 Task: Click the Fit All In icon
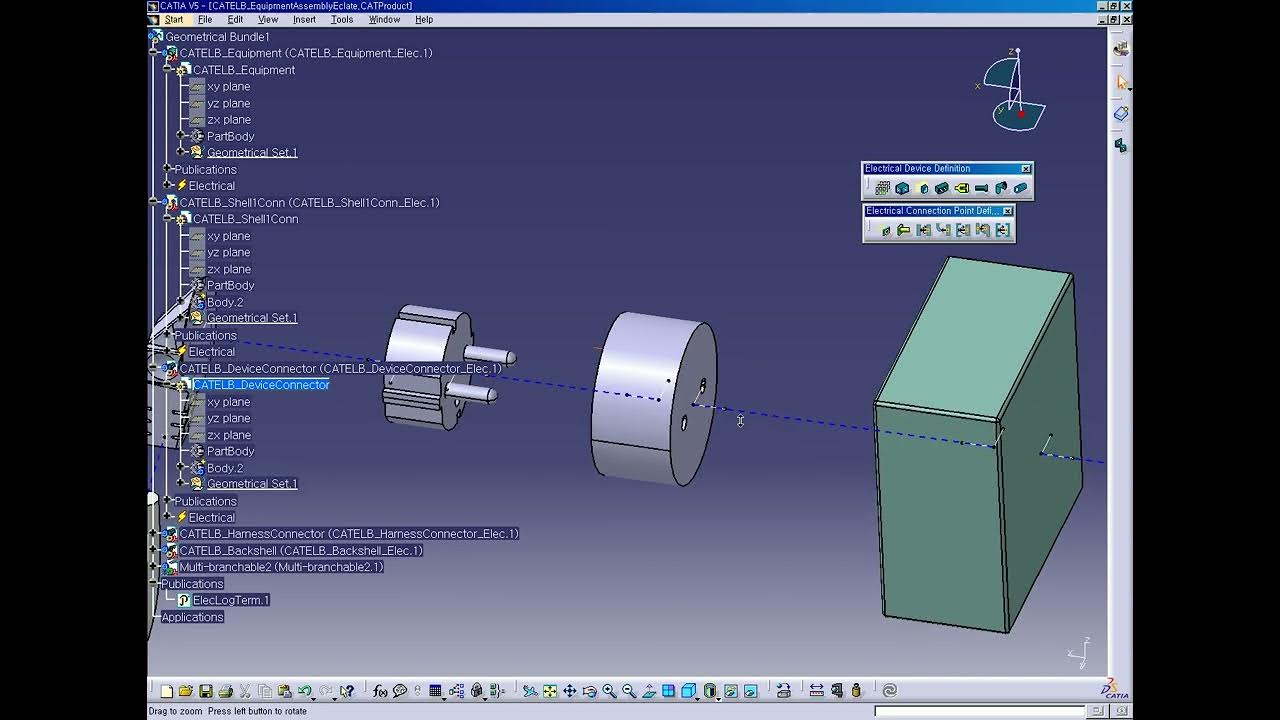[x=550, y=691]
